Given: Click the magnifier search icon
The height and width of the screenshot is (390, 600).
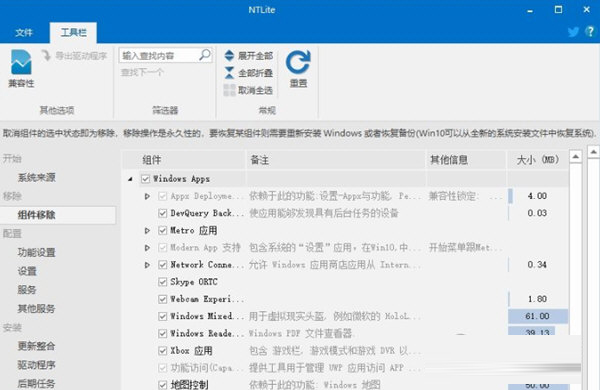Looking at the screenshot, I should pyautogui.click(x=205, y=55).
